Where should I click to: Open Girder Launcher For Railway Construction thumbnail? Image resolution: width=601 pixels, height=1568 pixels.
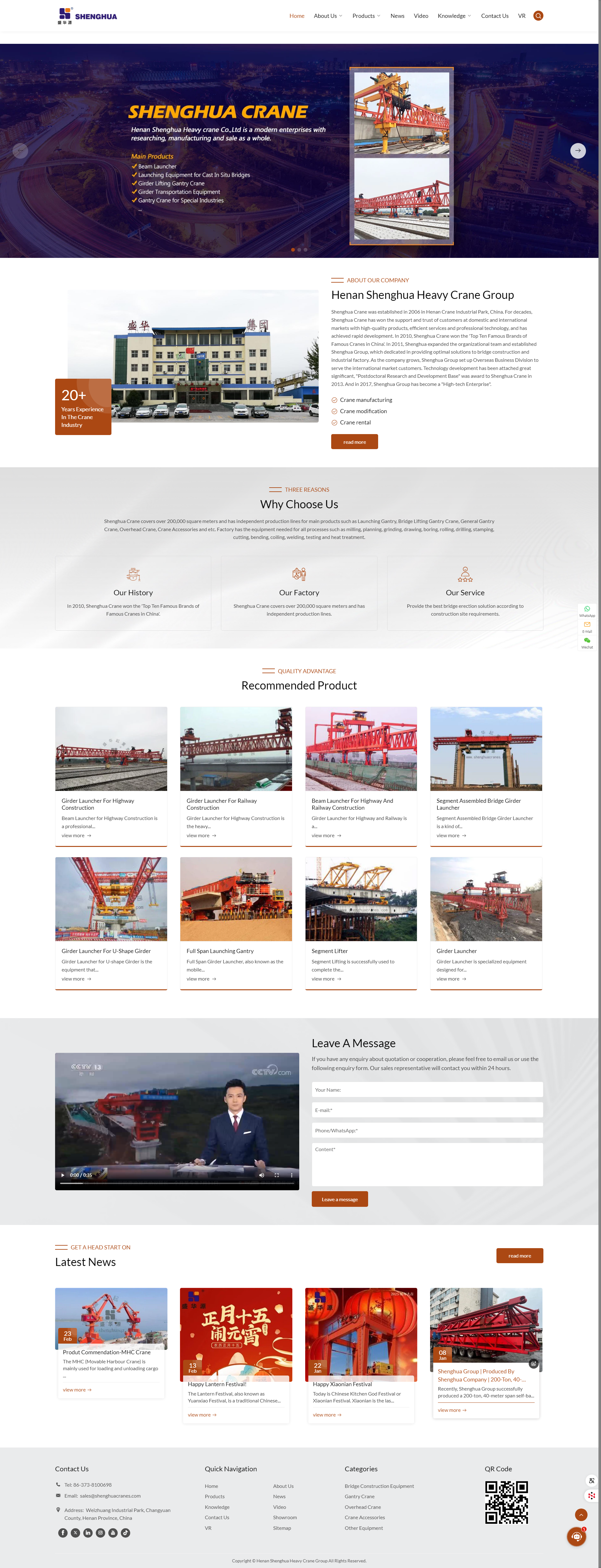click(236, 748)
